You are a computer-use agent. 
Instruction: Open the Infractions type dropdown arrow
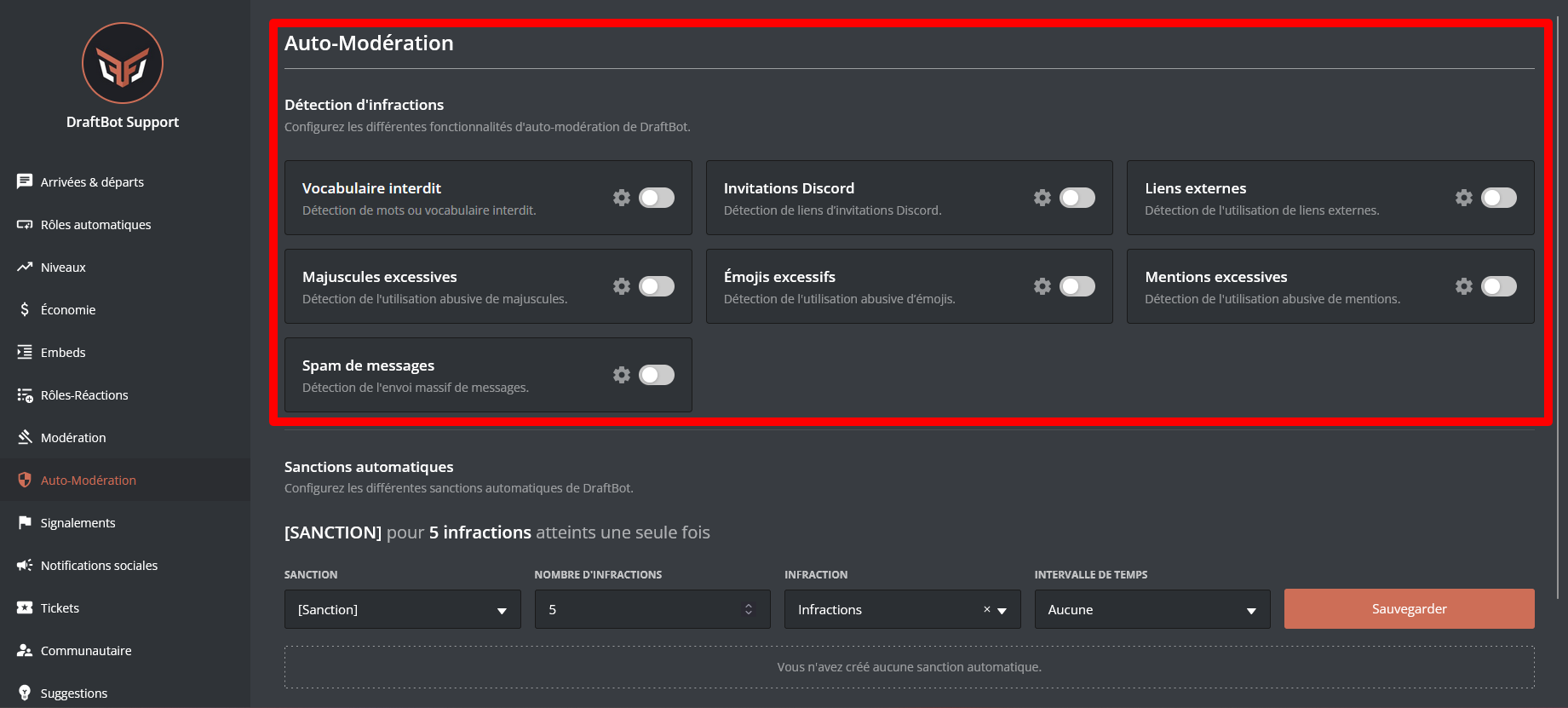click(1002, 610)
